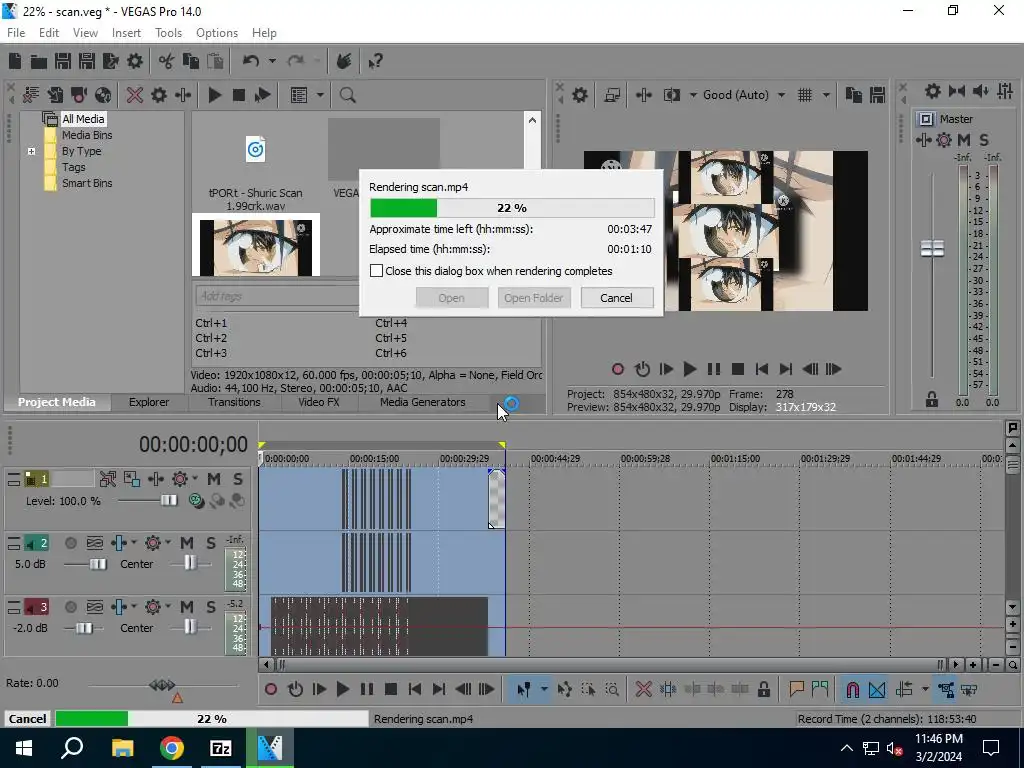Open the Options menu

tap(217, 33)
